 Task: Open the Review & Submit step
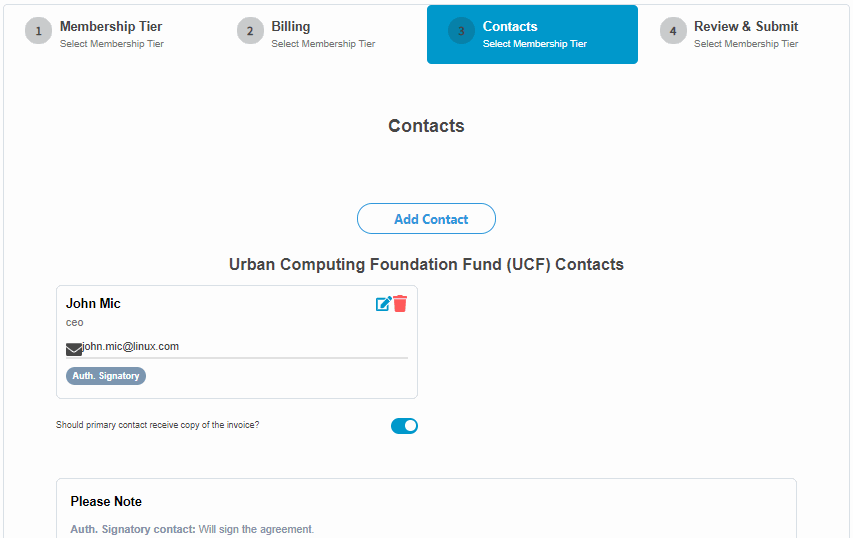click(746, 27)
